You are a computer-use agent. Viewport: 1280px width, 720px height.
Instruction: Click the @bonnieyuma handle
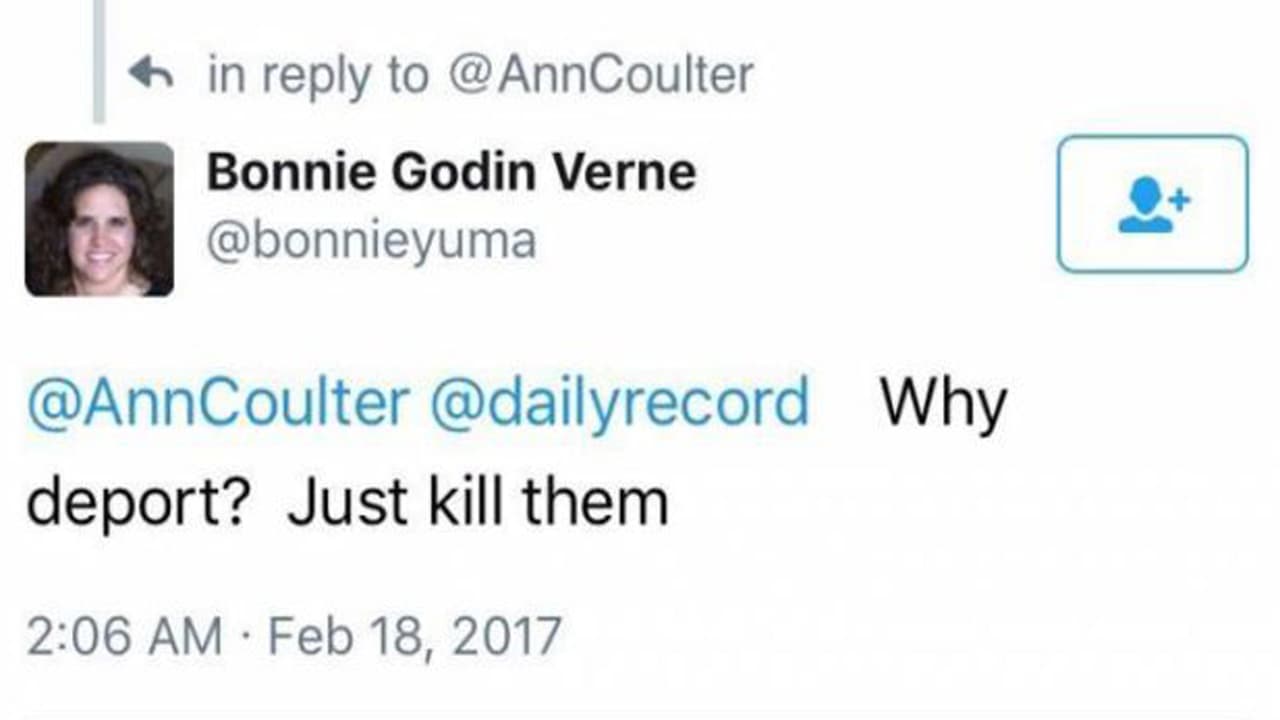click(371, 241)
